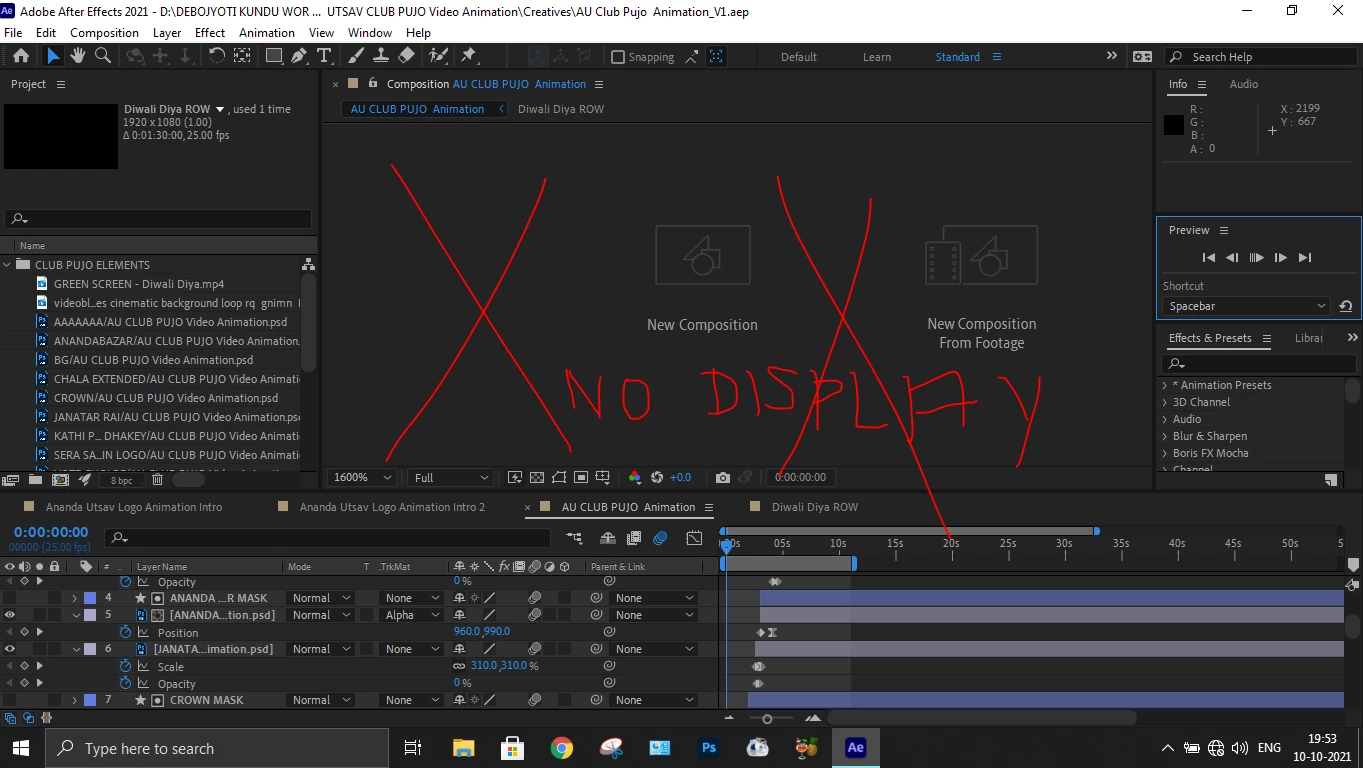Click the Reset Exposure icon

coord(657,478)
